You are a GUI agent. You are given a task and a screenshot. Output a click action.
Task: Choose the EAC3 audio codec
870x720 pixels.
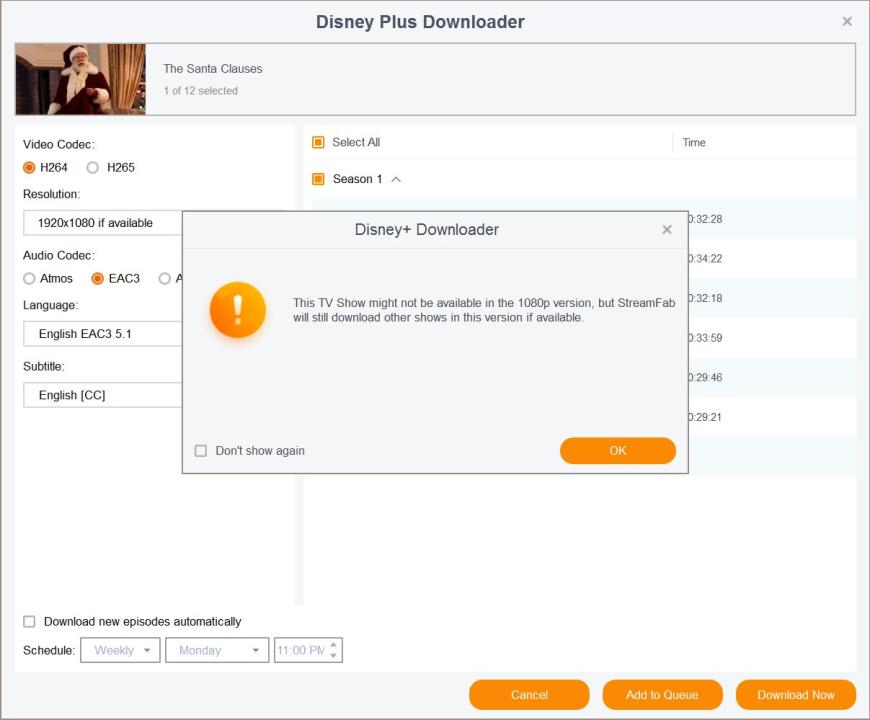click(x=98, y=279)
